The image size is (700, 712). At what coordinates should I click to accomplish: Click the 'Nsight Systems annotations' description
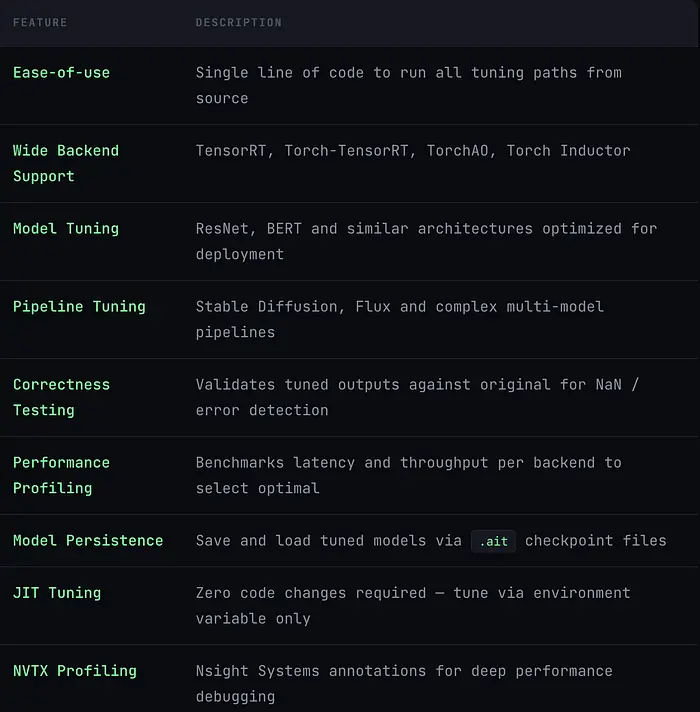(x=403, y=683)
